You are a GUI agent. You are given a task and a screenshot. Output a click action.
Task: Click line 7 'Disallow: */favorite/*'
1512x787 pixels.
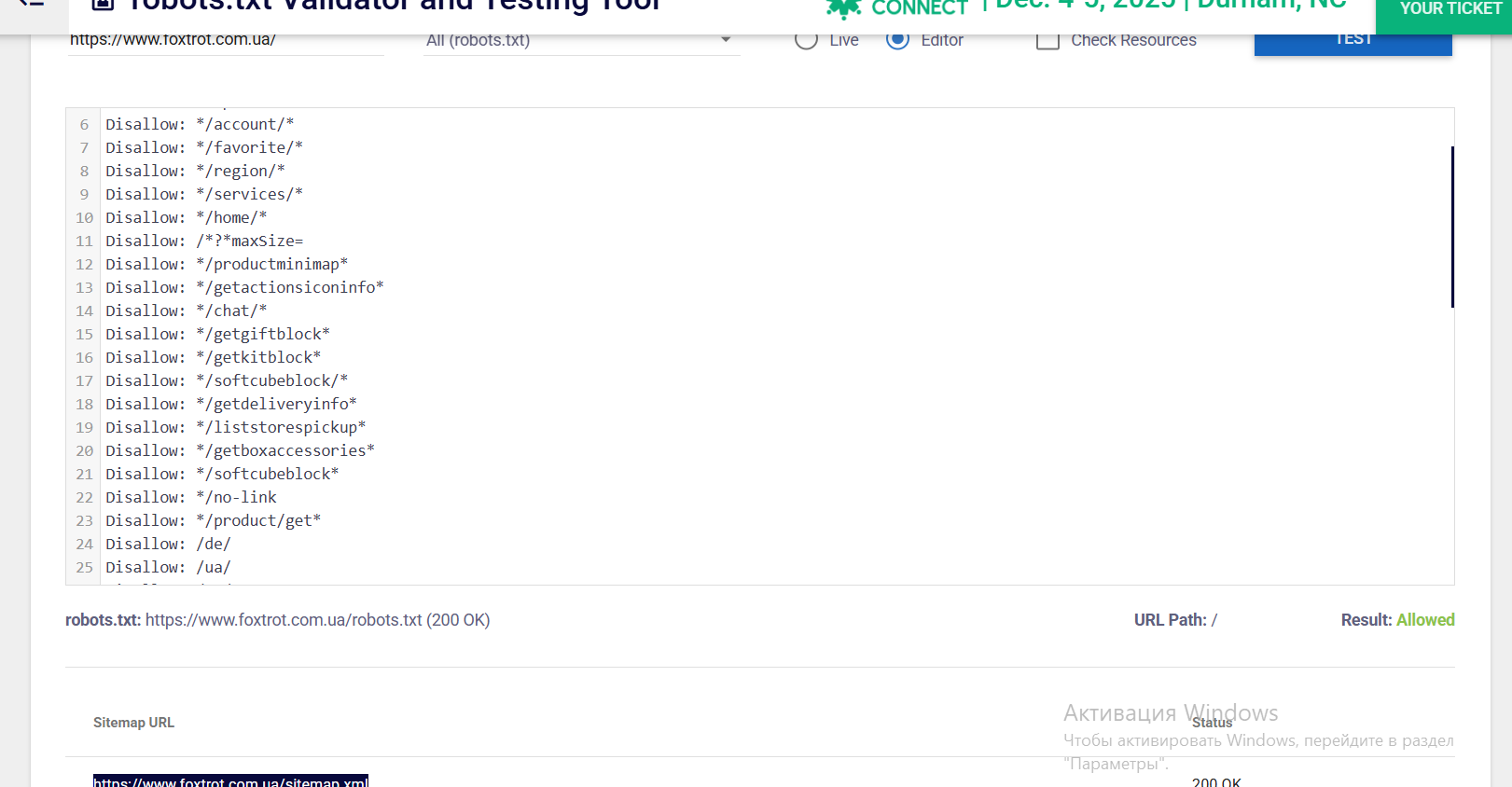pyautogui.click(x=204, y=147)
